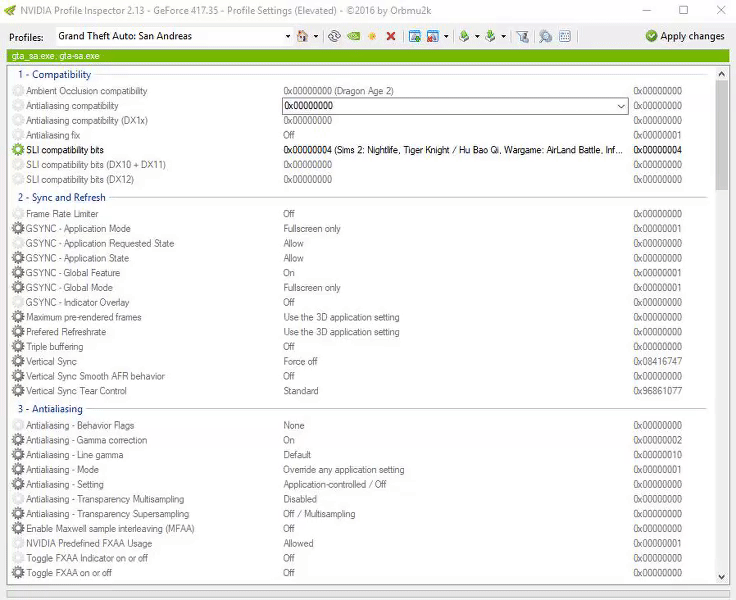This screenshot has width=736, height=600.
Task: Open the dropdown arrow next to the home icon
Action: click(x=316, y=36)
